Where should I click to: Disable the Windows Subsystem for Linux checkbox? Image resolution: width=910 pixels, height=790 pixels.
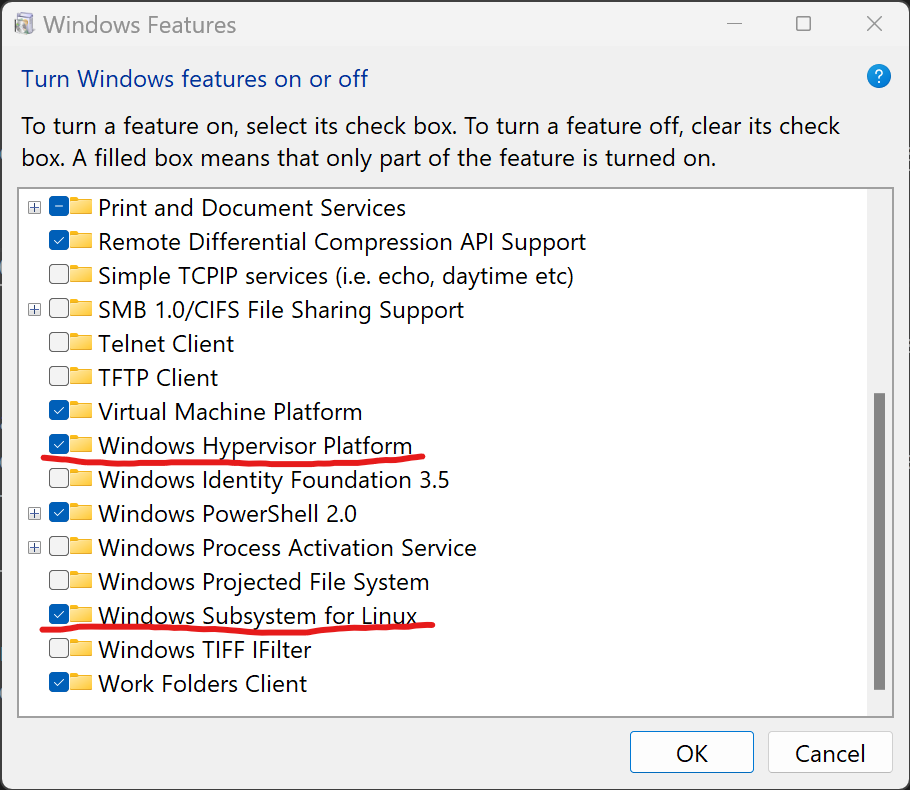59,614
